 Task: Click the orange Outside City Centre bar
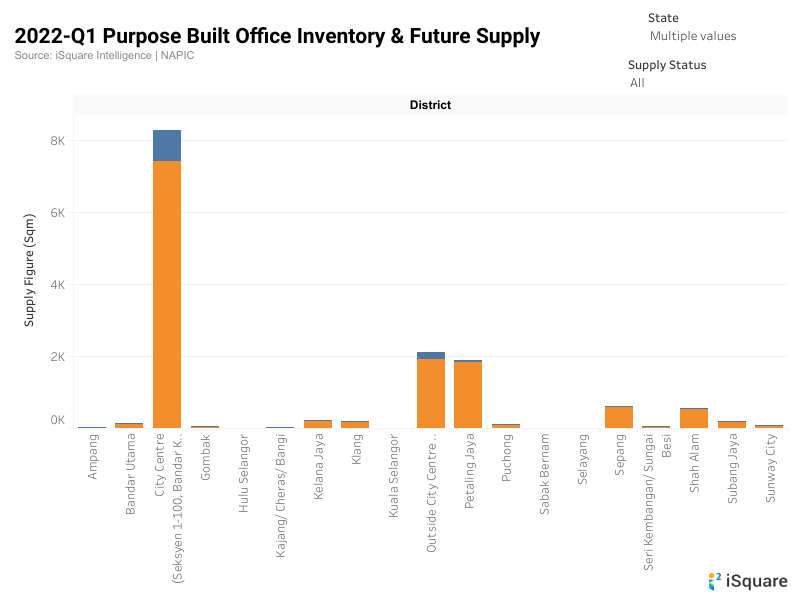point(431,393)
